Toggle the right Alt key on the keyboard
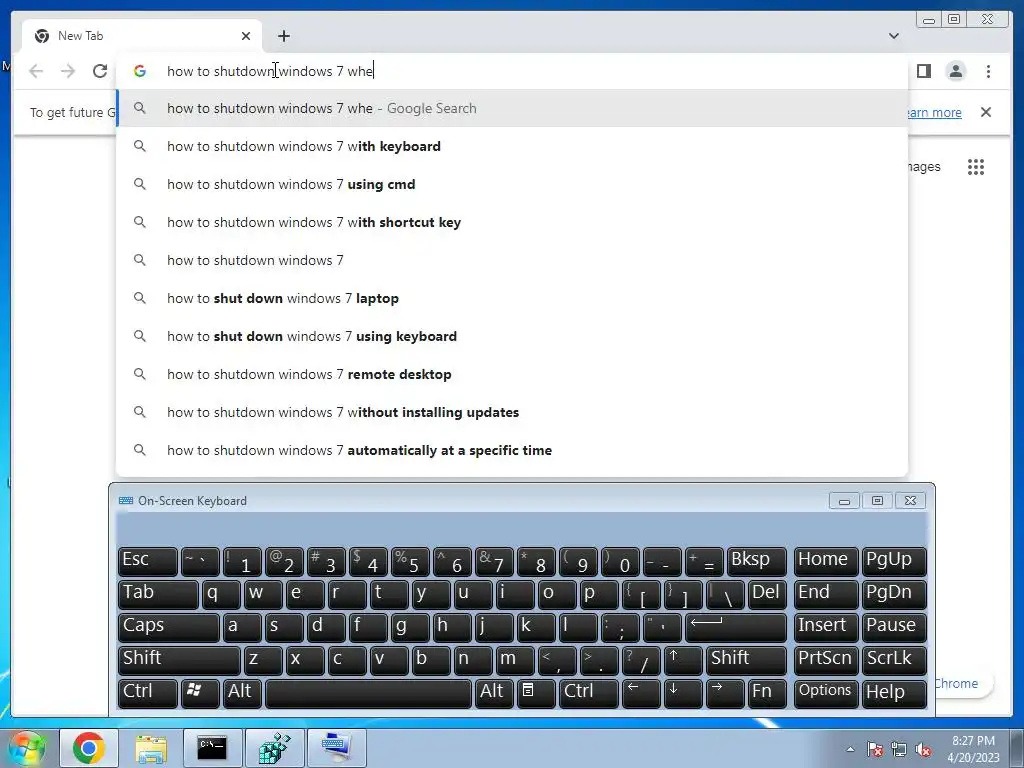 click(494, 693)
